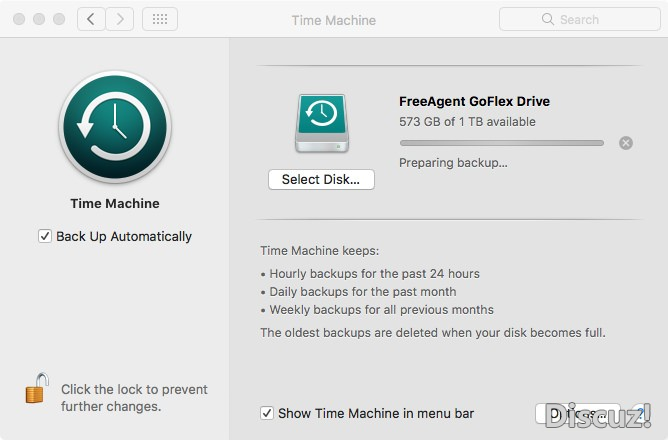Click the Time Machine window title
The image size is (668, 440).
click(x=334, y=20)
